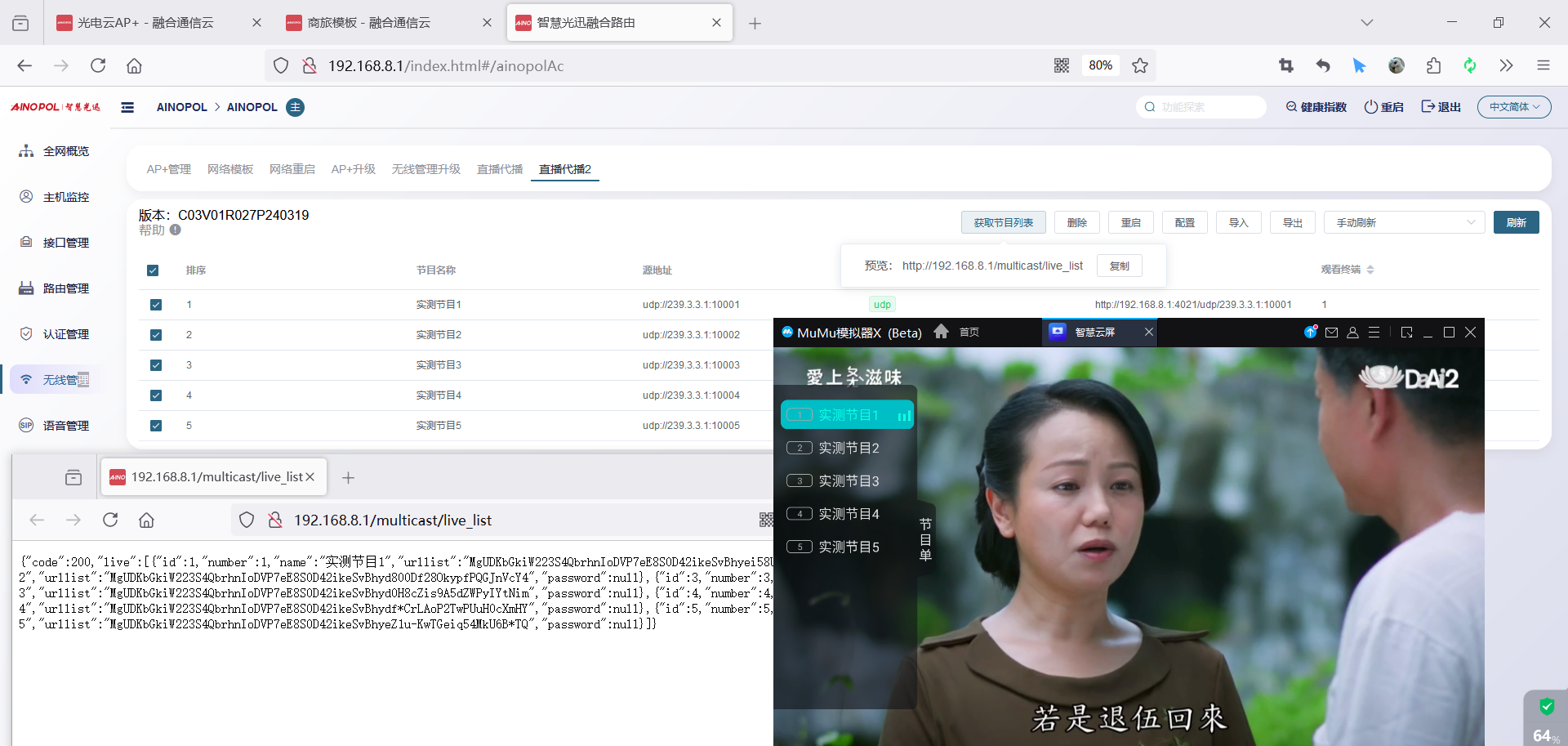1568x746 pixels.
Task: Collapse the AINOPOL sidebar menu
Action: [127, 107]
